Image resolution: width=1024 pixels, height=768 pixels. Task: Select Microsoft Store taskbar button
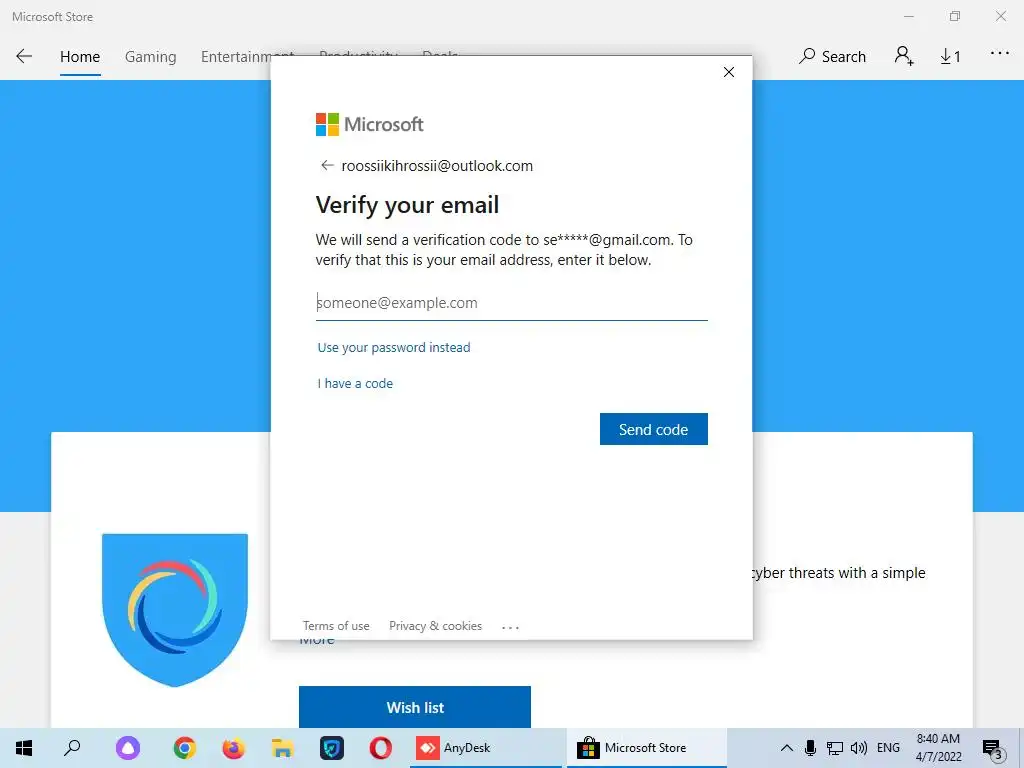tap(647, 748)
